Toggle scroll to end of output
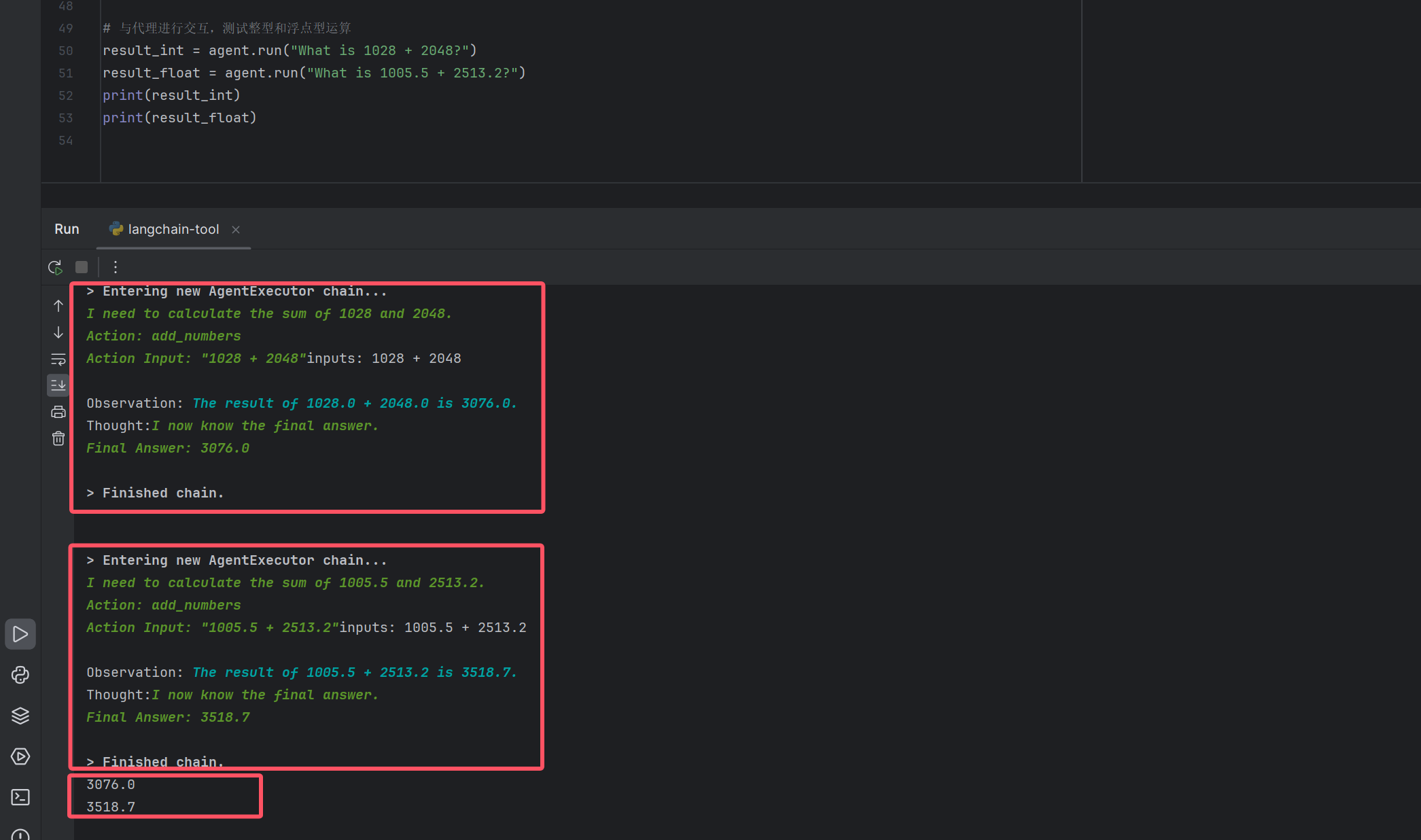Image resolution: width=1421 pixels, height=840 pixels. [x=58, y=385]
